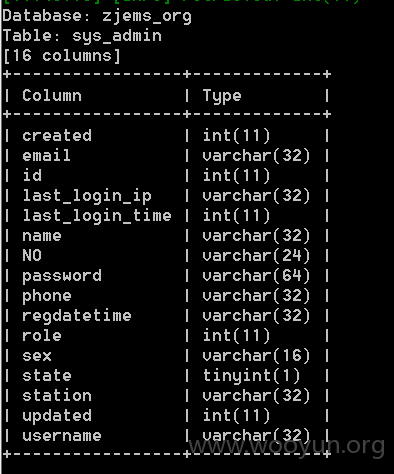Click the 'role' column name
394x474 pixels.
click(42, 336)
